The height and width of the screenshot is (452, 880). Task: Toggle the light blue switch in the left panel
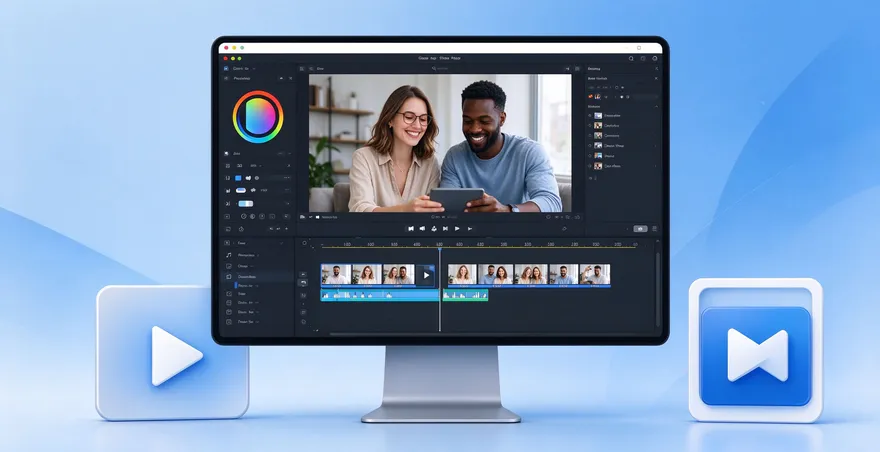[246, 203]
